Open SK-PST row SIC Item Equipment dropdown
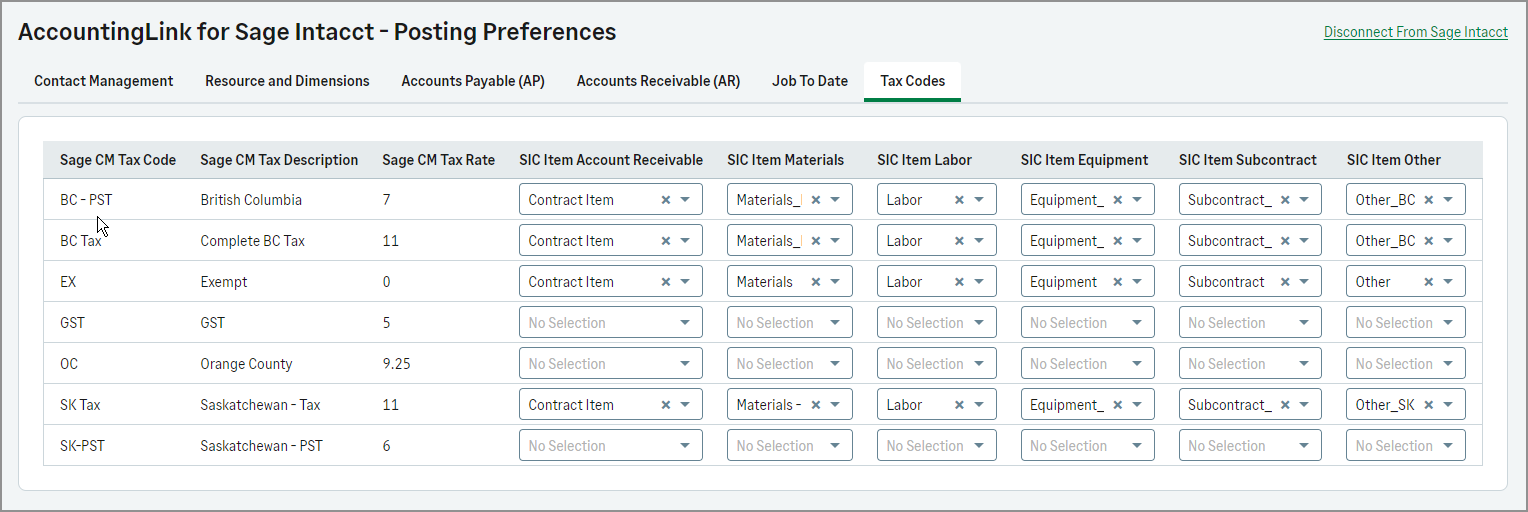1528x512 pixels. click(x=1088, y=446)
